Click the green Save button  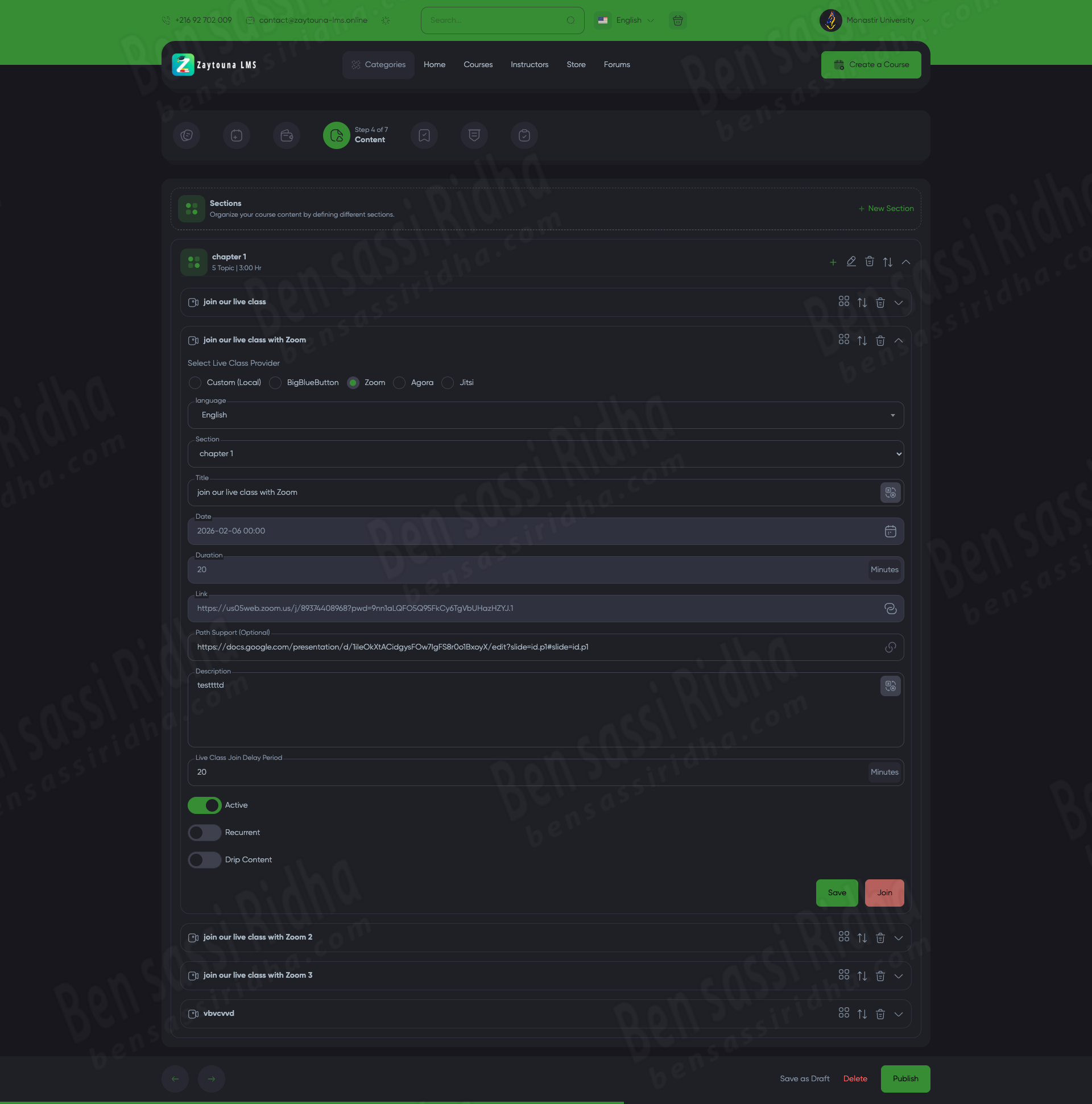point(836,893)
